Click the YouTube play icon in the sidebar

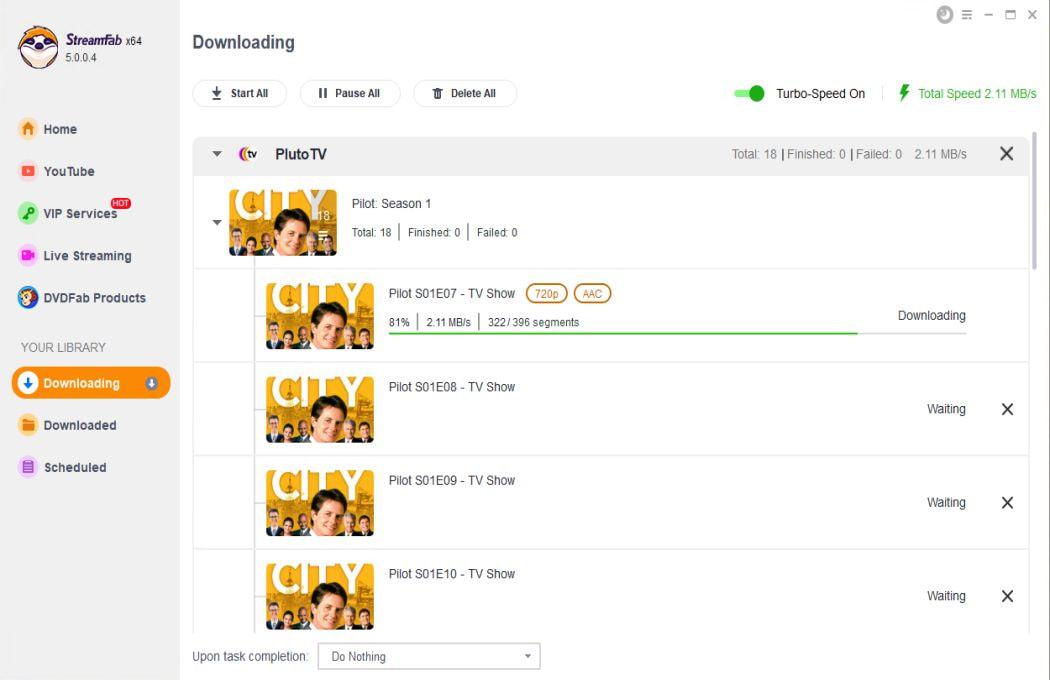pyautogui.click(x=27, y=171)
